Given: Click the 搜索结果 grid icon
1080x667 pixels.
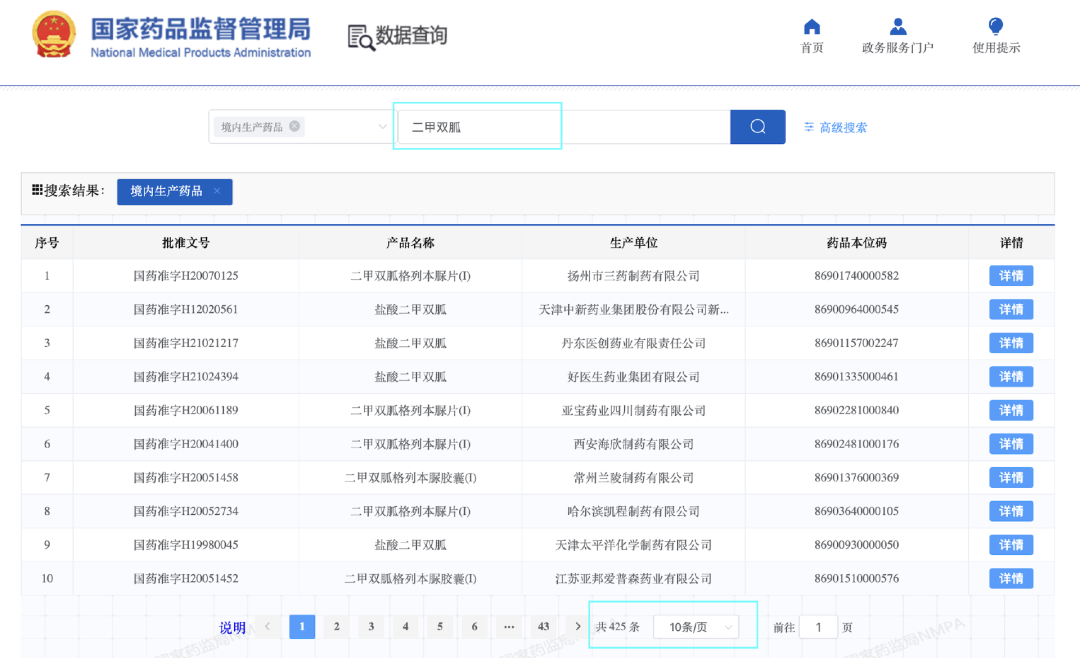Looking at the screenshot, I should pyautogui.click(x=37, y=189).
